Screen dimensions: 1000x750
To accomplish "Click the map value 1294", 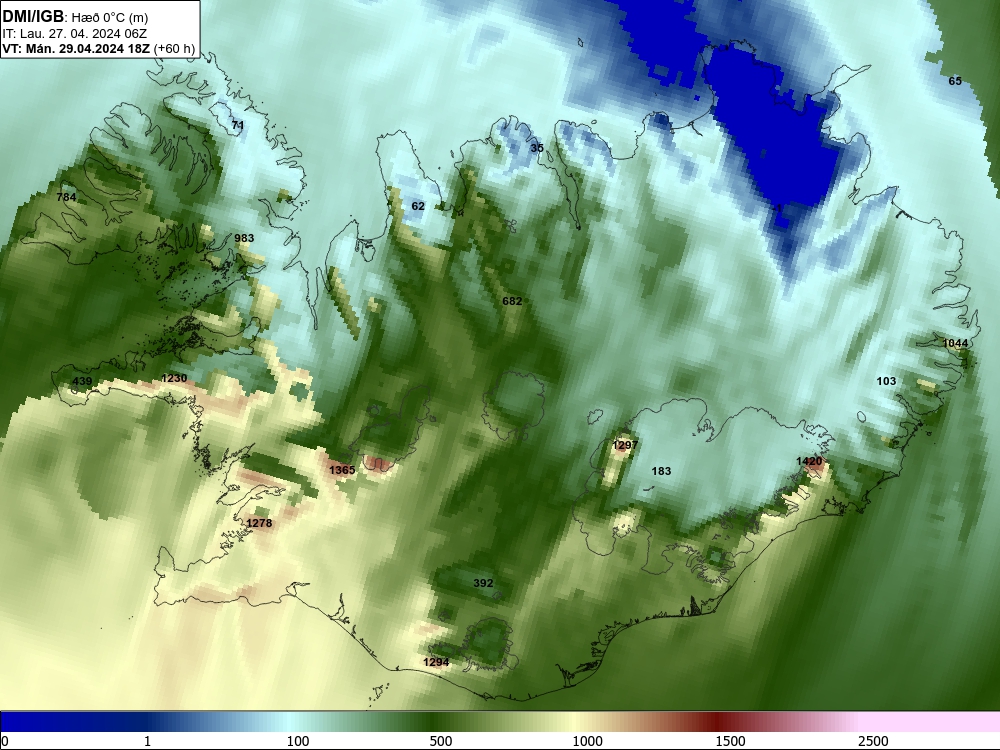I will click(x=436, y=662).
